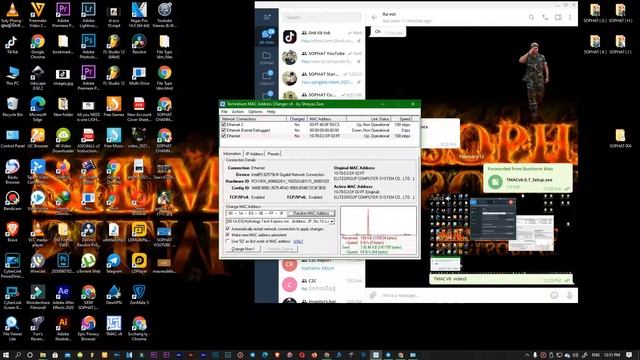Click the Restore Original button
This screenshot has width=640, height=360.
pyautogui.click(x=280, y=249)
